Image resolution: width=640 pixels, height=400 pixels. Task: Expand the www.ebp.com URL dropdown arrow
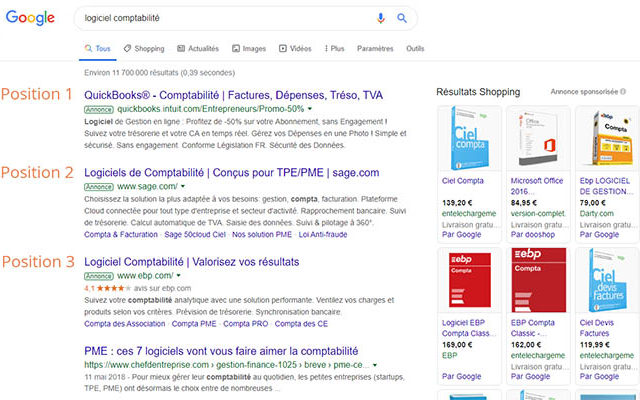coord(178,276)
